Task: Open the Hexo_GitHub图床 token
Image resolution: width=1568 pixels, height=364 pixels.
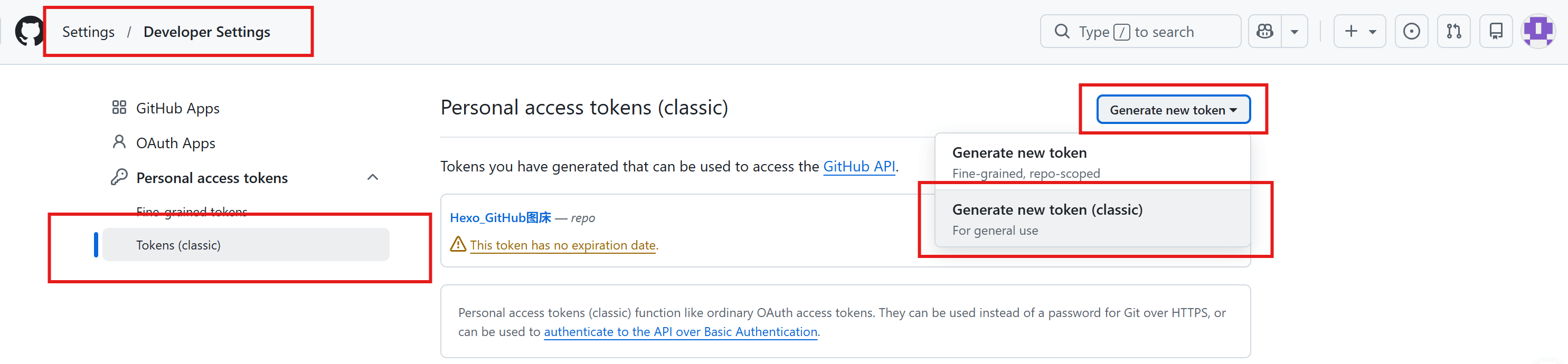Action: 500,217
